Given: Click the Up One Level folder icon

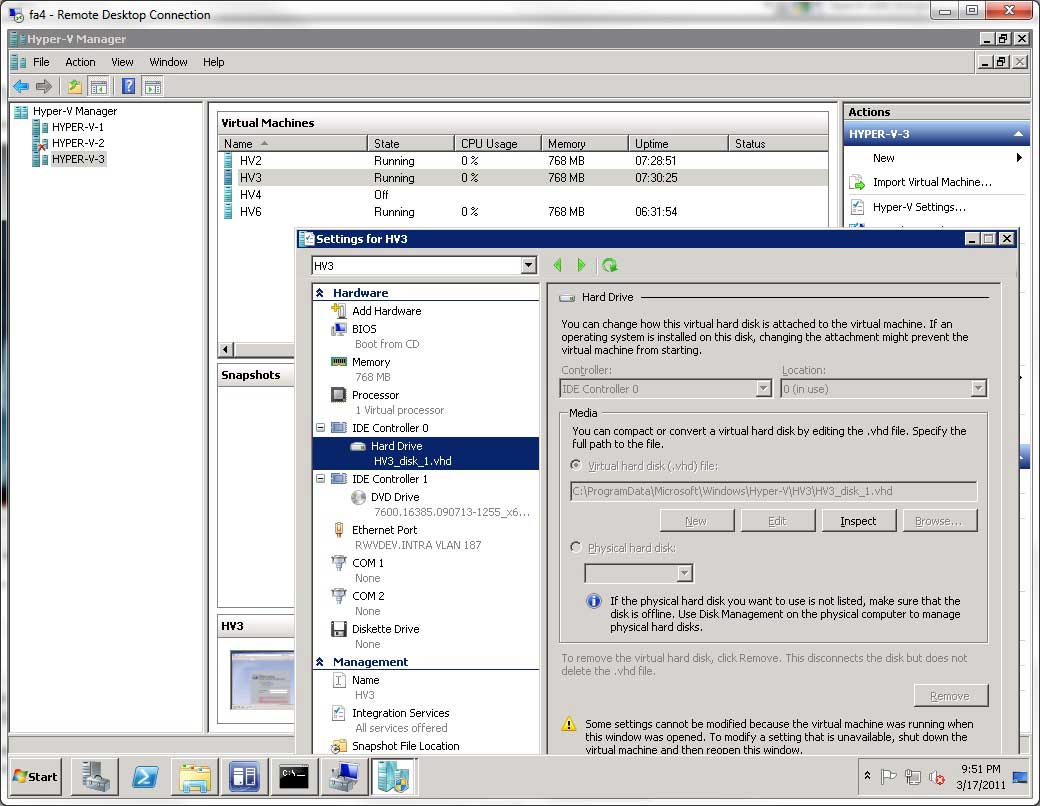Looking at the screenshot, I should [74, 86].
